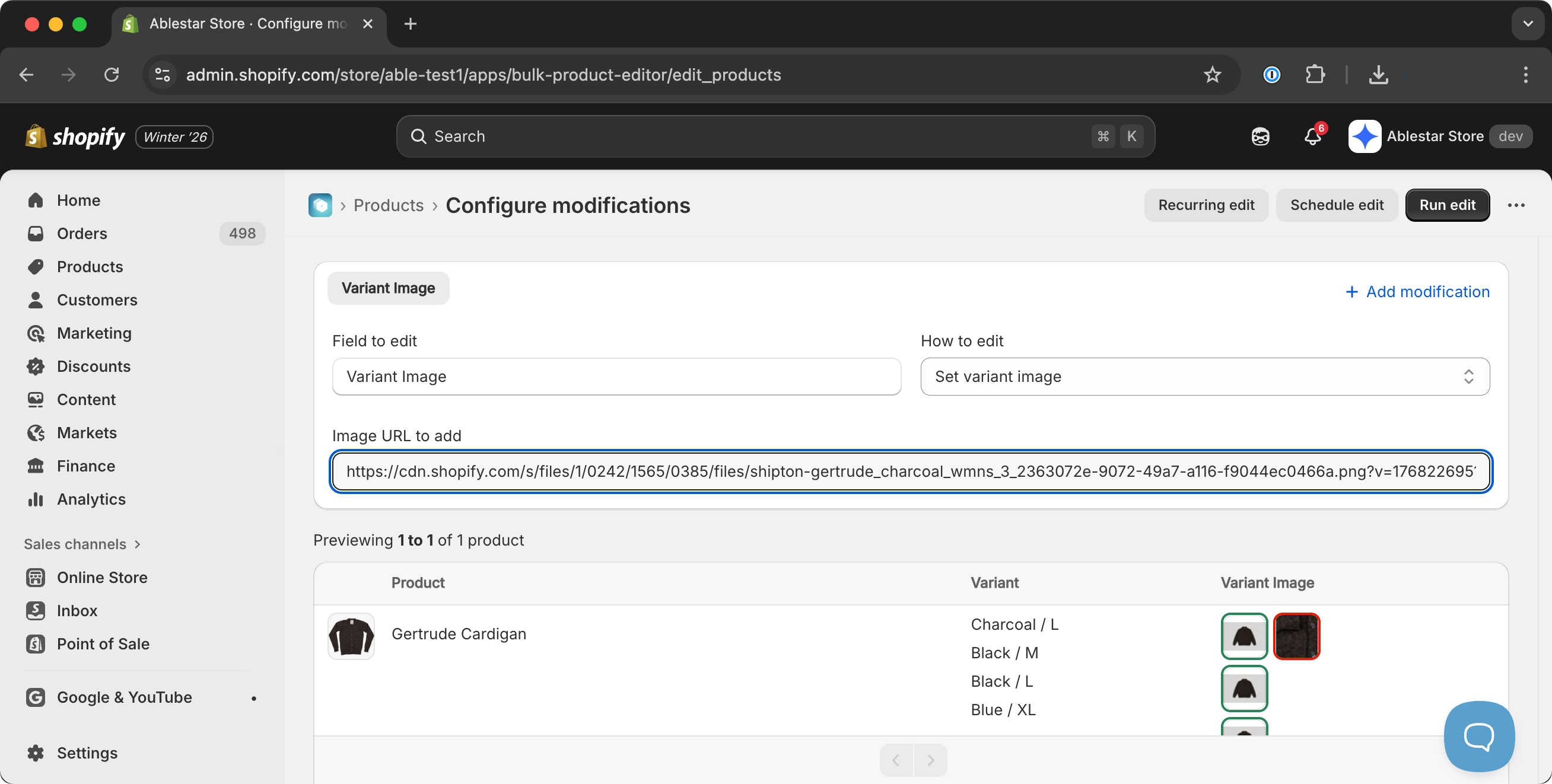The height and width of the screenshot is (784, 1552).
Task: Select the red-bordered variant image thumbnail
Action: pos(1296,636)
